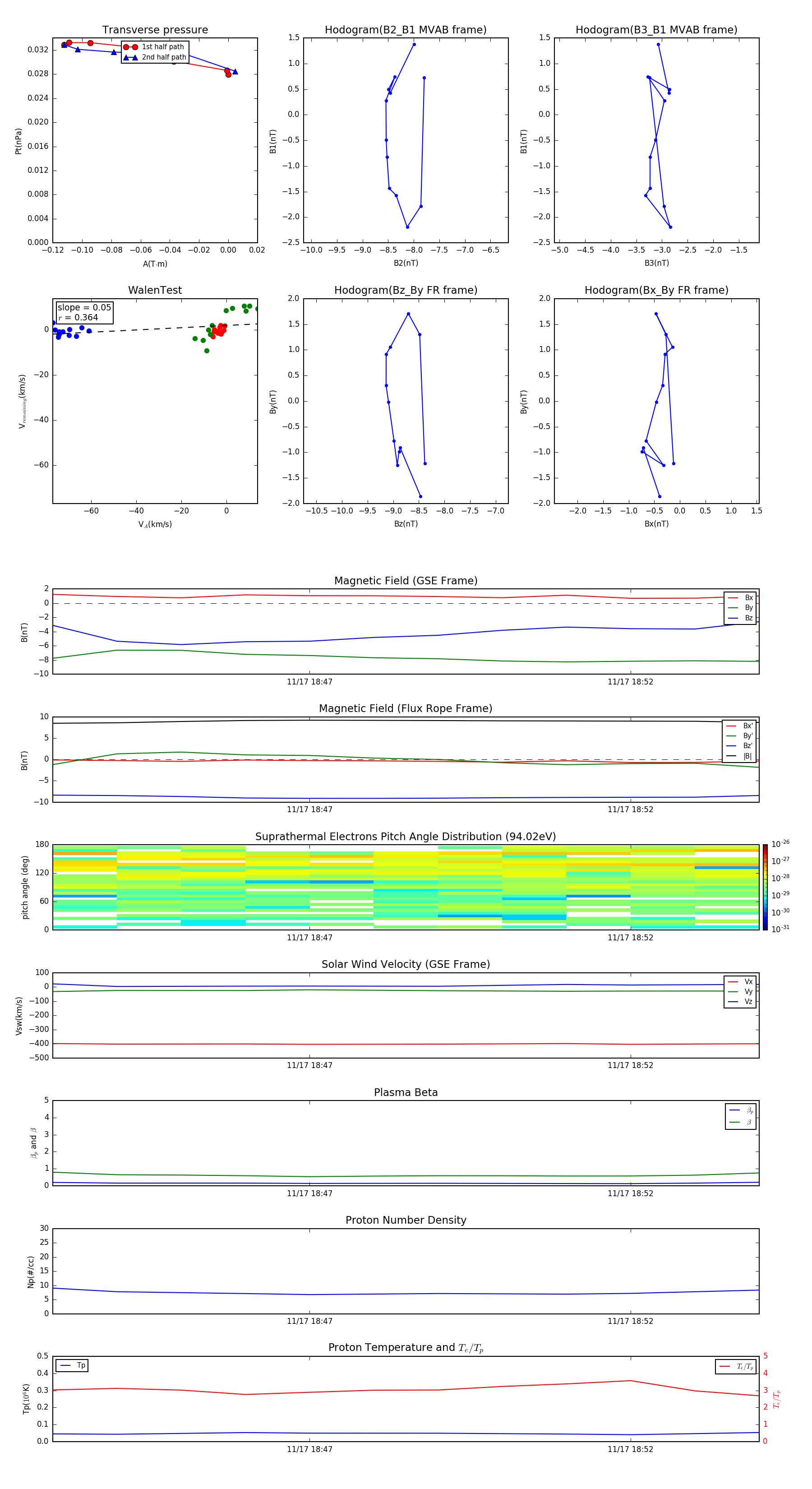Select the 'Hodogram(Bx_By FR frame)' title

coord(656,290)
